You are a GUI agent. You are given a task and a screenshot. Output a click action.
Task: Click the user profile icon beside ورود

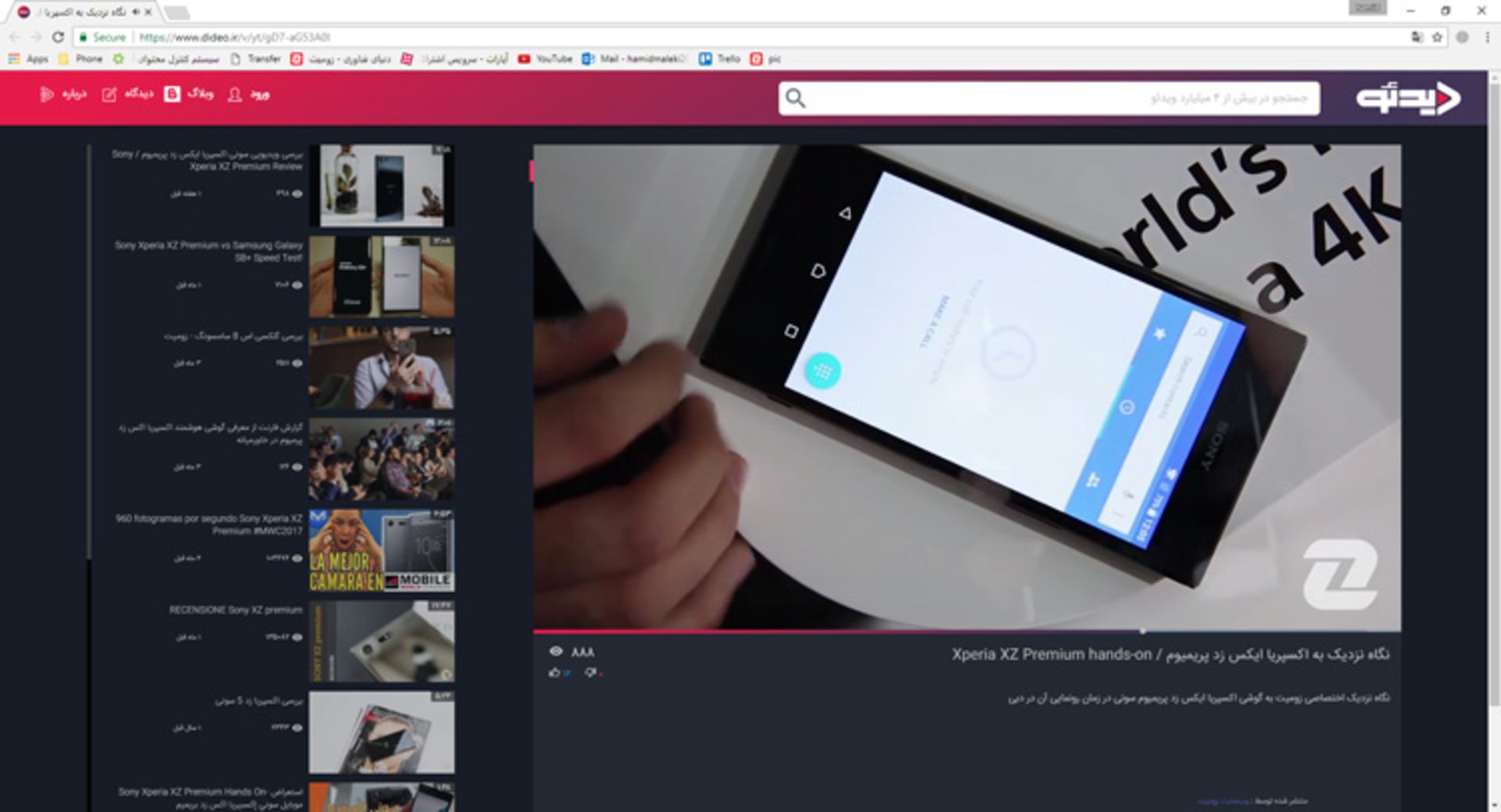tap(235, 95)
